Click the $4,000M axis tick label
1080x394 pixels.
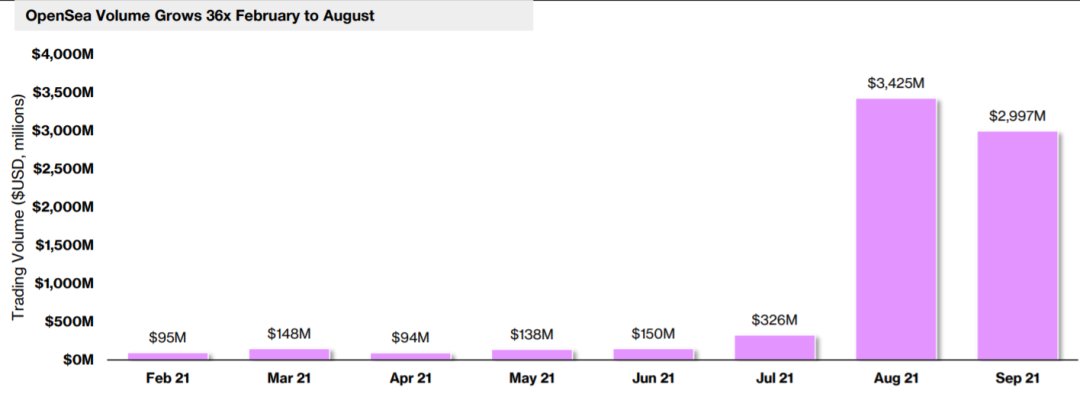point(63,54)
